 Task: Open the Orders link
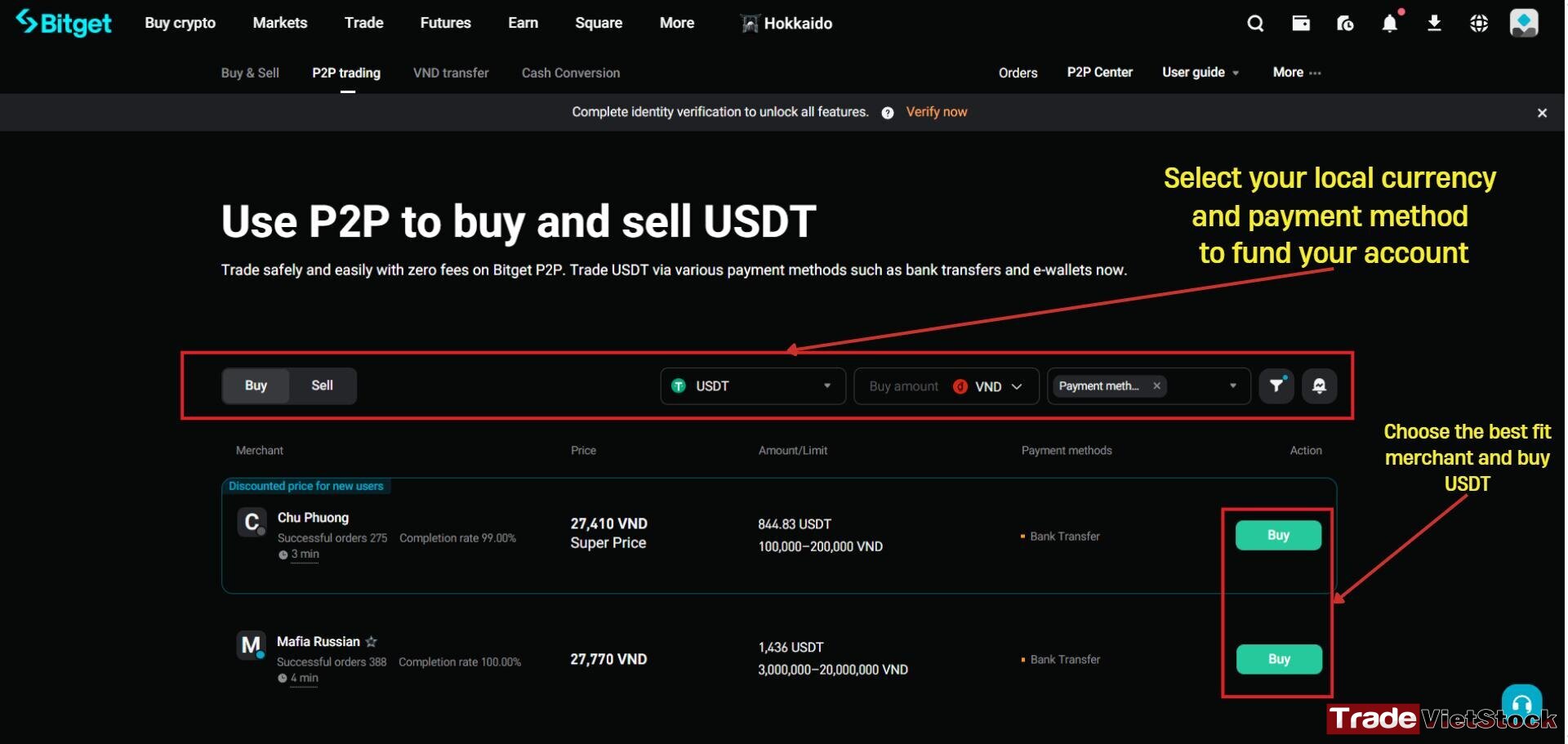pyautogui.click(x=1018, y=73)
